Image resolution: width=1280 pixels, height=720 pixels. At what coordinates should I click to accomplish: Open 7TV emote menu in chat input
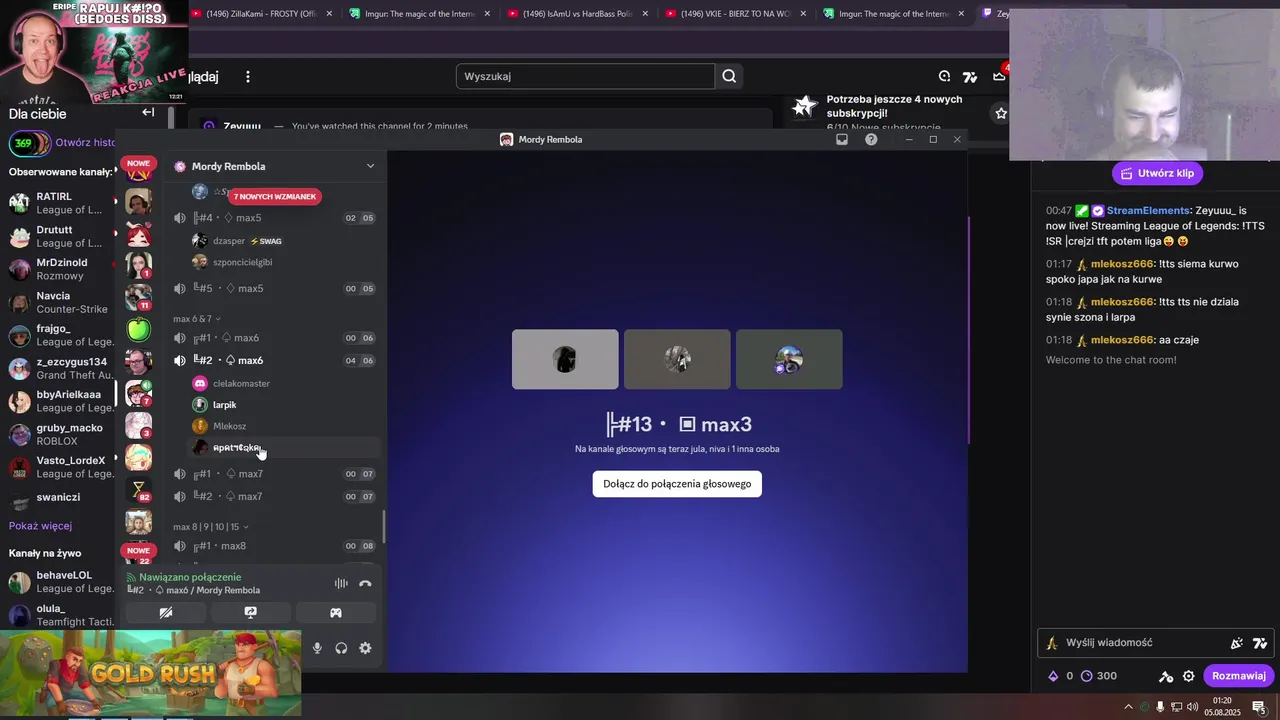[x=1260, y=643]
